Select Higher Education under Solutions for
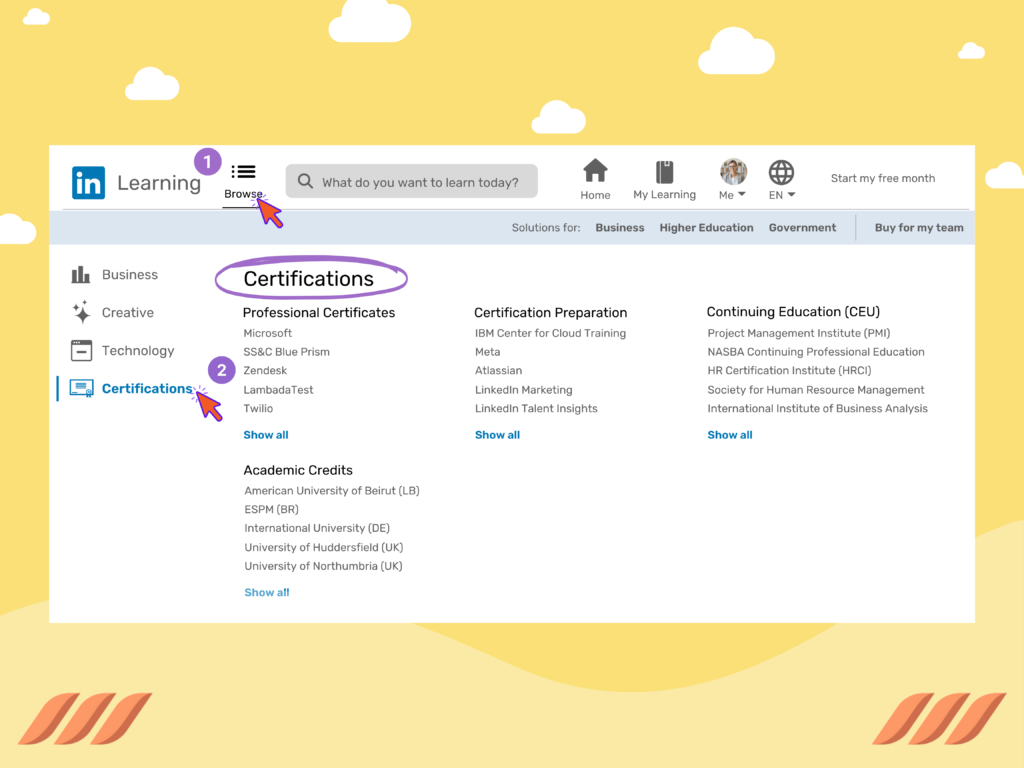Viewport: 1024px width, 768px height. coord(706,227)
